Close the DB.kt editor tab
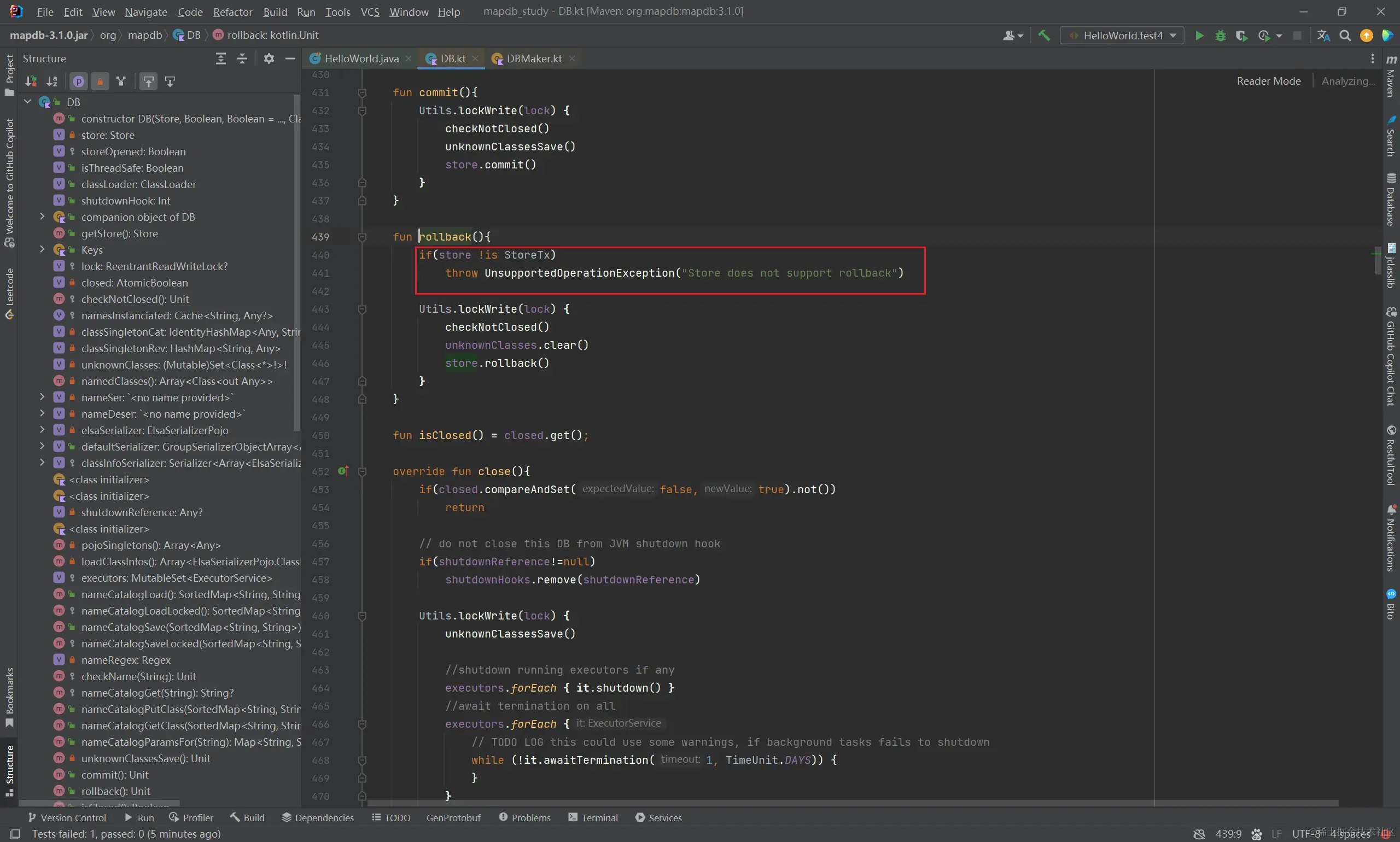1400x842 pixels. click(x=476, y=59)
